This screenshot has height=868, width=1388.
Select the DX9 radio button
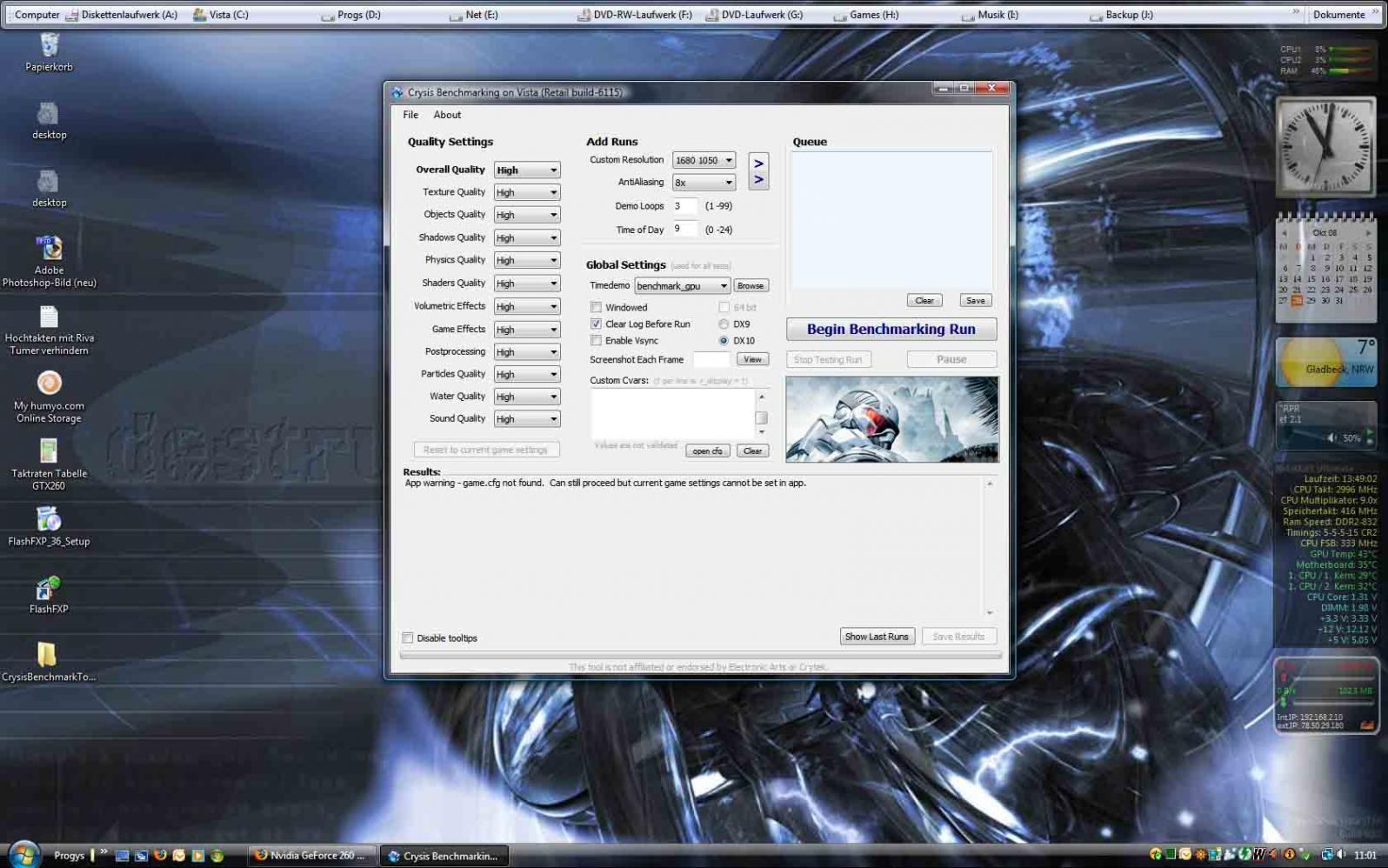(724, 324)
